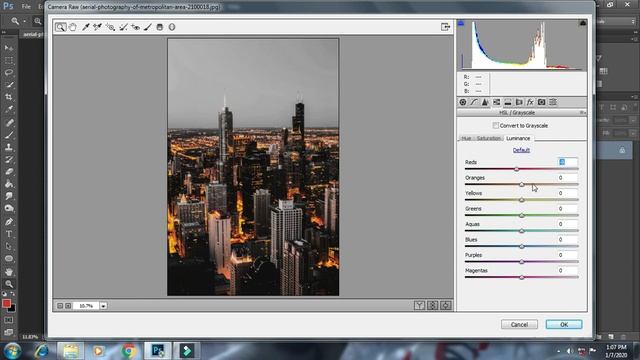The height and width of the screenshot is (360, 640).
Task: Click the Yellows luminance slider handle
Action: click(x=522, y=200)
